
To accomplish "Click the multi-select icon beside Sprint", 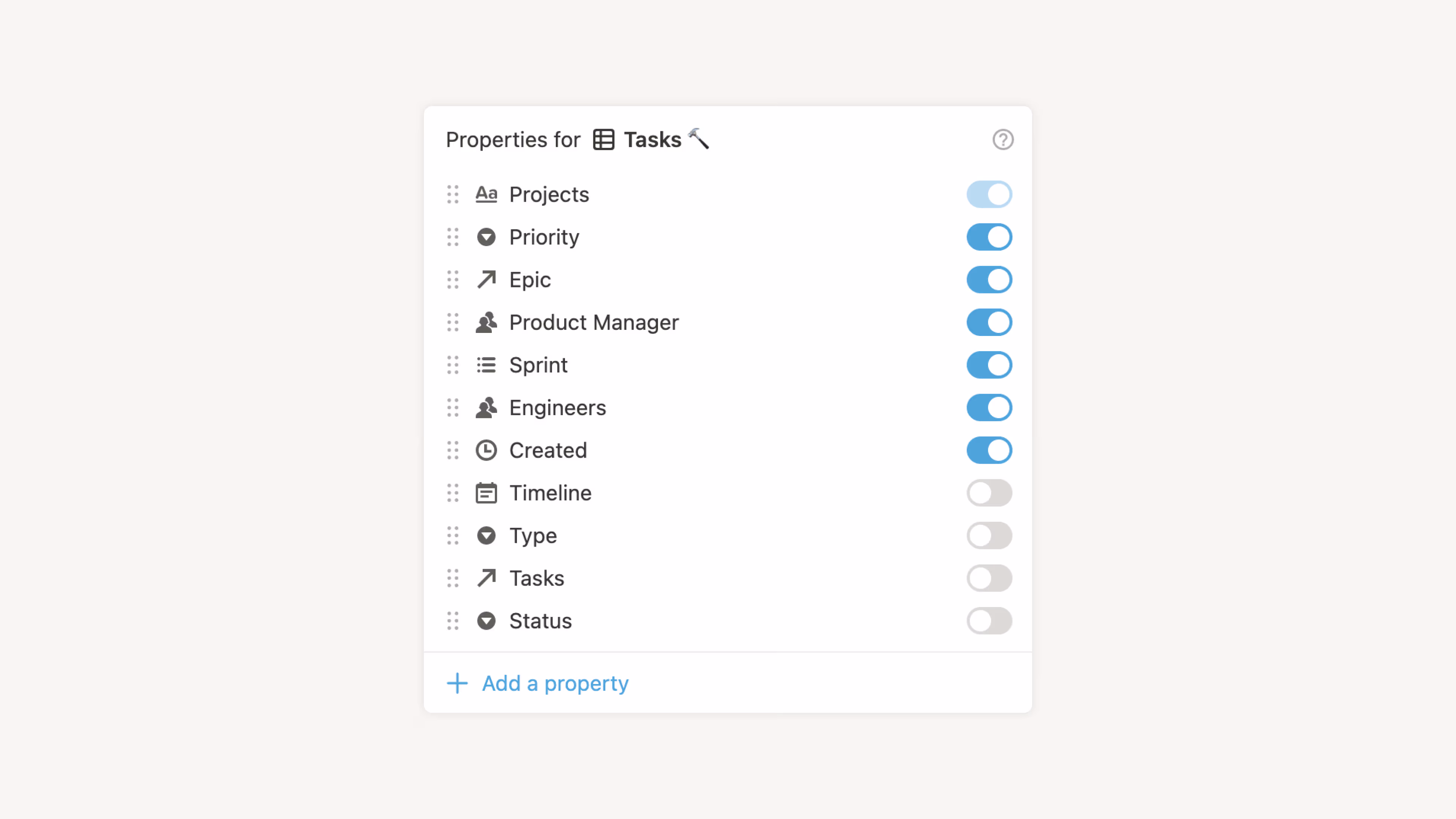I will (x=486, y=365).
